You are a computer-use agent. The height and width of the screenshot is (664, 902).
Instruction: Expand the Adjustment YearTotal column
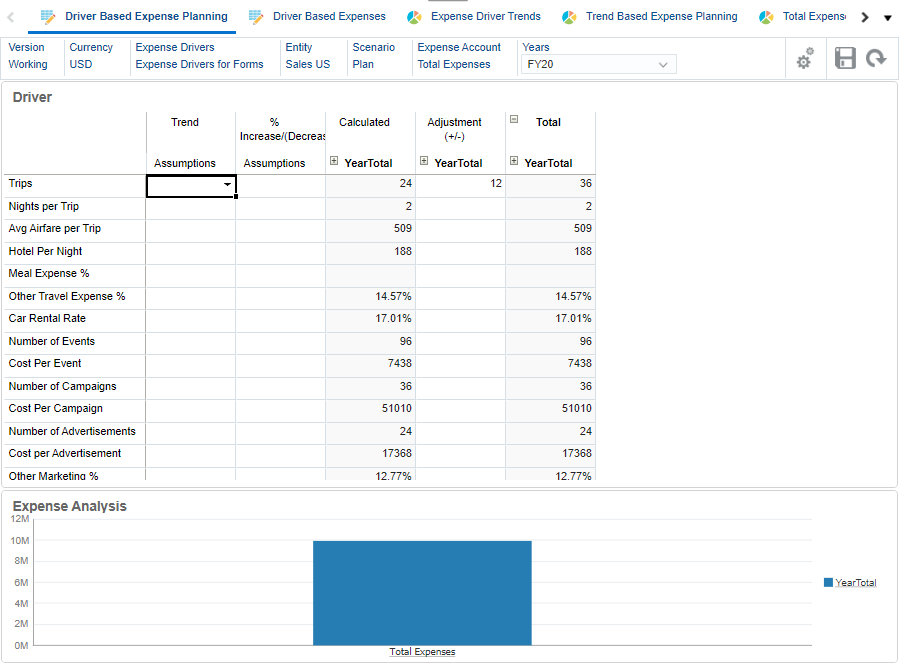point(424,161)
